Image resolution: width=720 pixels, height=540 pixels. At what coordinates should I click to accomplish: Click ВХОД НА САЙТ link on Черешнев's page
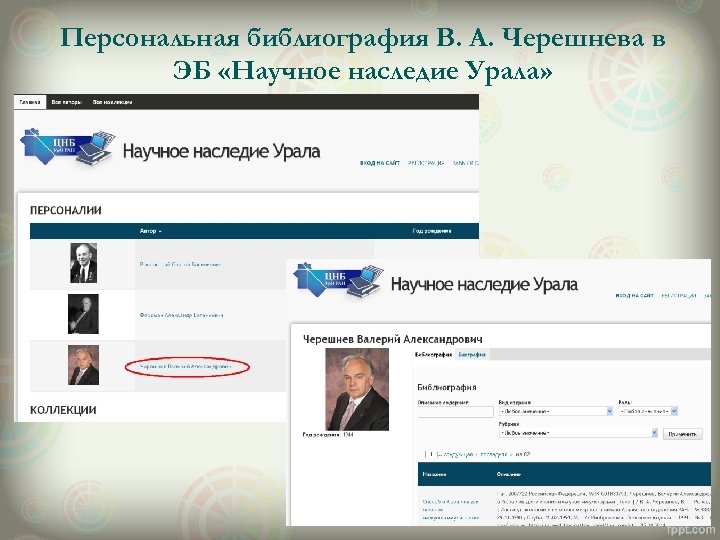coord(634,296)
